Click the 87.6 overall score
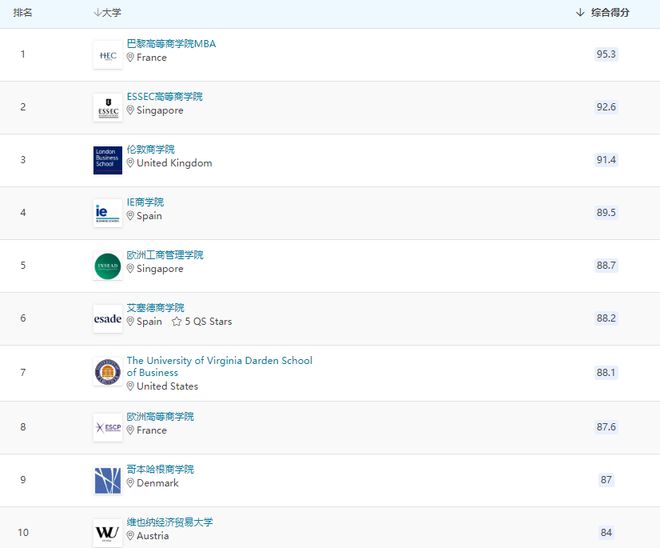660x548 pixels. (606, 427)
